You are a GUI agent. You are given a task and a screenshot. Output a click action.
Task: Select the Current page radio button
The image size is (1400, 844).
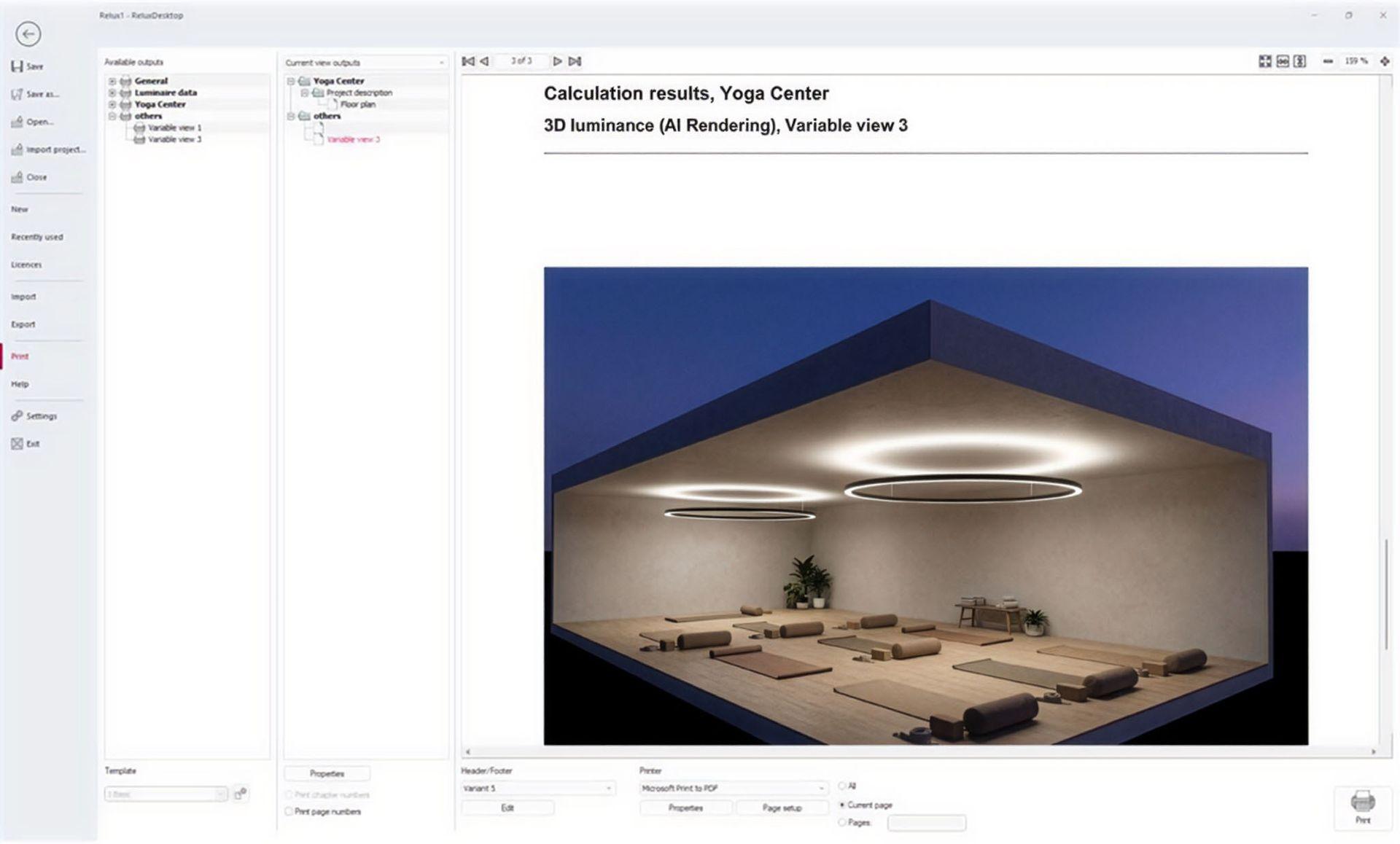click(841, 805)
